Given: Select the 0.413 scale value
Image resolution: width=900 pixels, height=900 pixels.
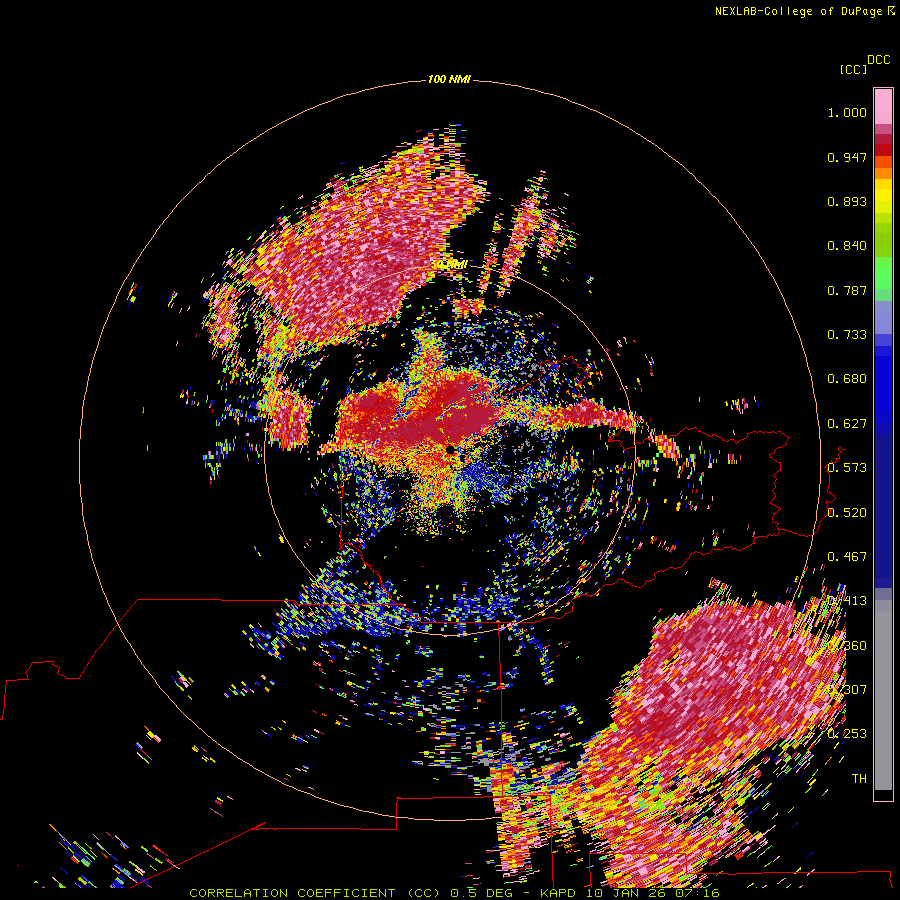Looking at the screenshot, I should 847,601.
